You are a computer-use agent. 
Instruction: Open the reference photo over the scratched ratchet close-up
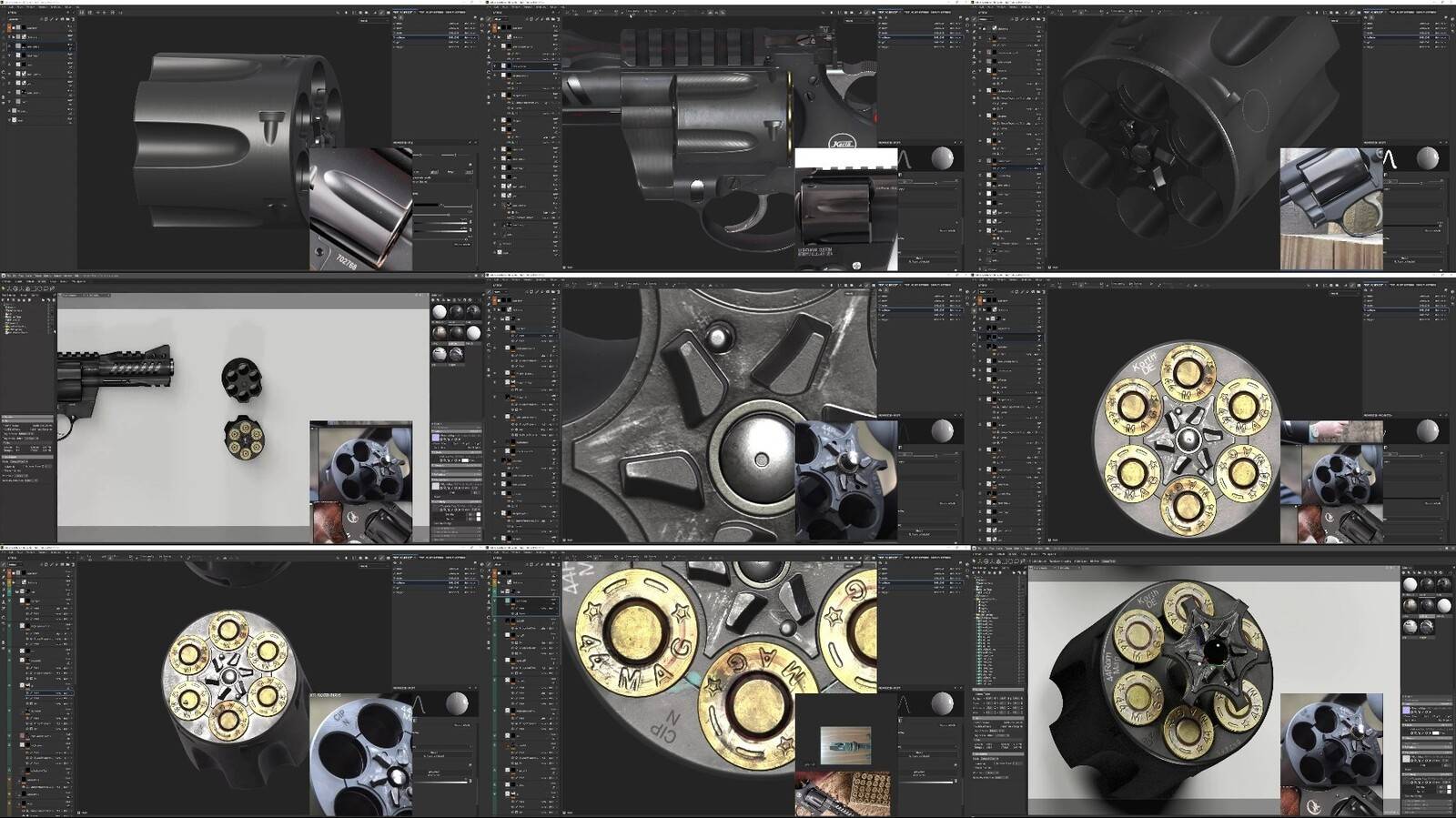point(846,481)
